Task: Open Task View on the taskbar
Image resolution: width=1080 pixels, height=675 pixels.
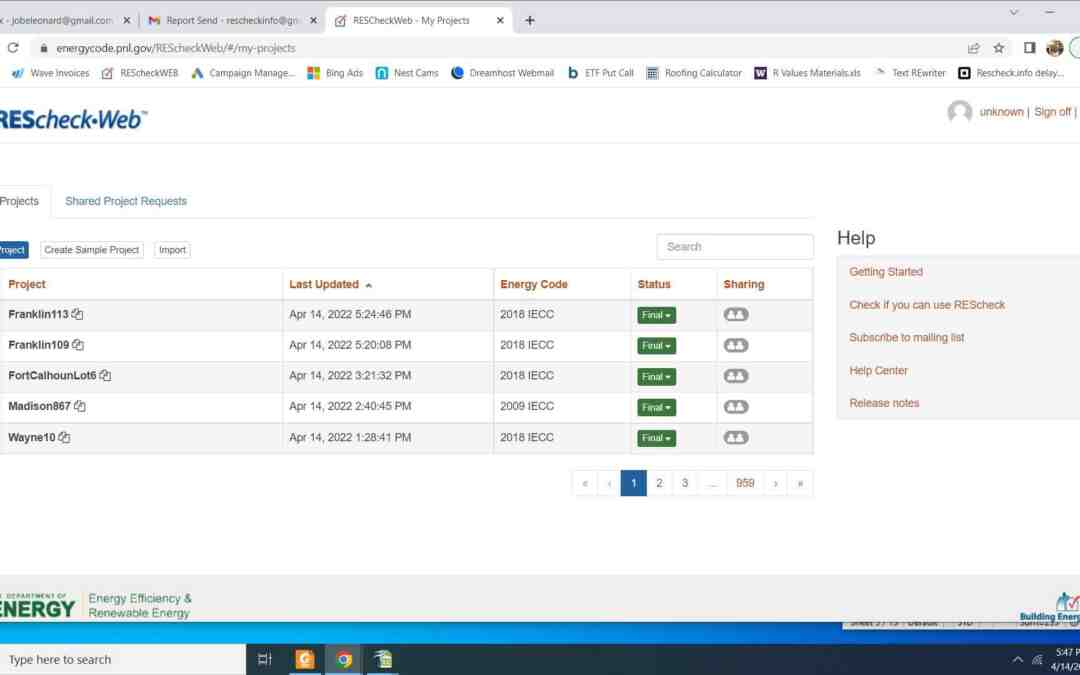Action: click(x=265, y=659)
